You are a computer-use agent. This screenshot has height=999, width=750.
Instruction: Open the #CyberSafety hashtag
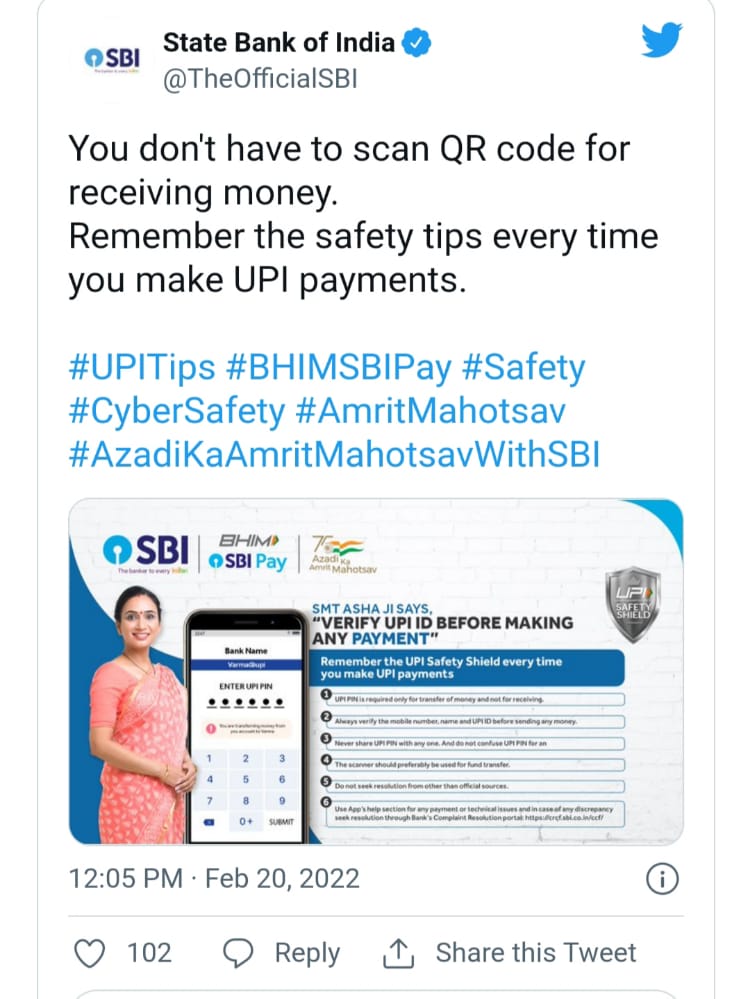coord(177,412)
